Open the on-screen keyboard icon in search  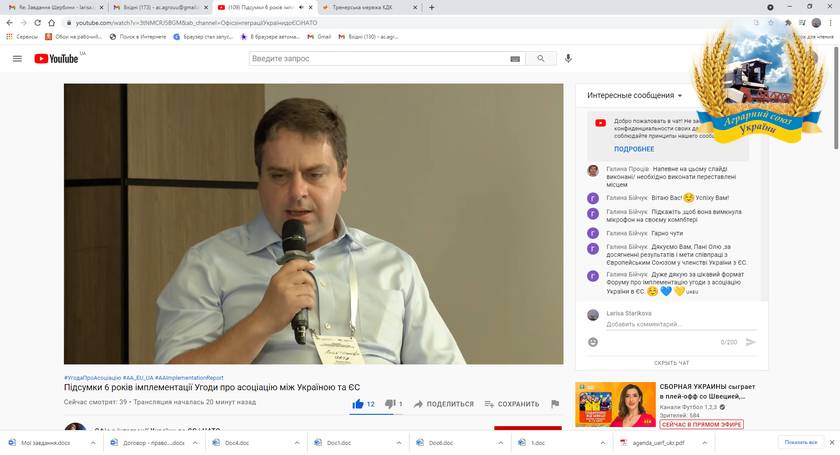515,59
